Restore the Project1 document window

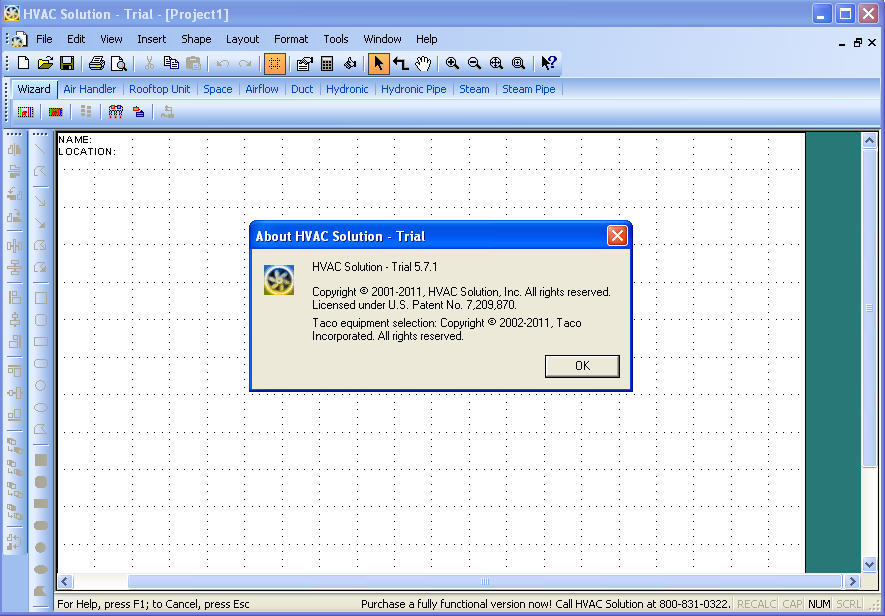857,42
